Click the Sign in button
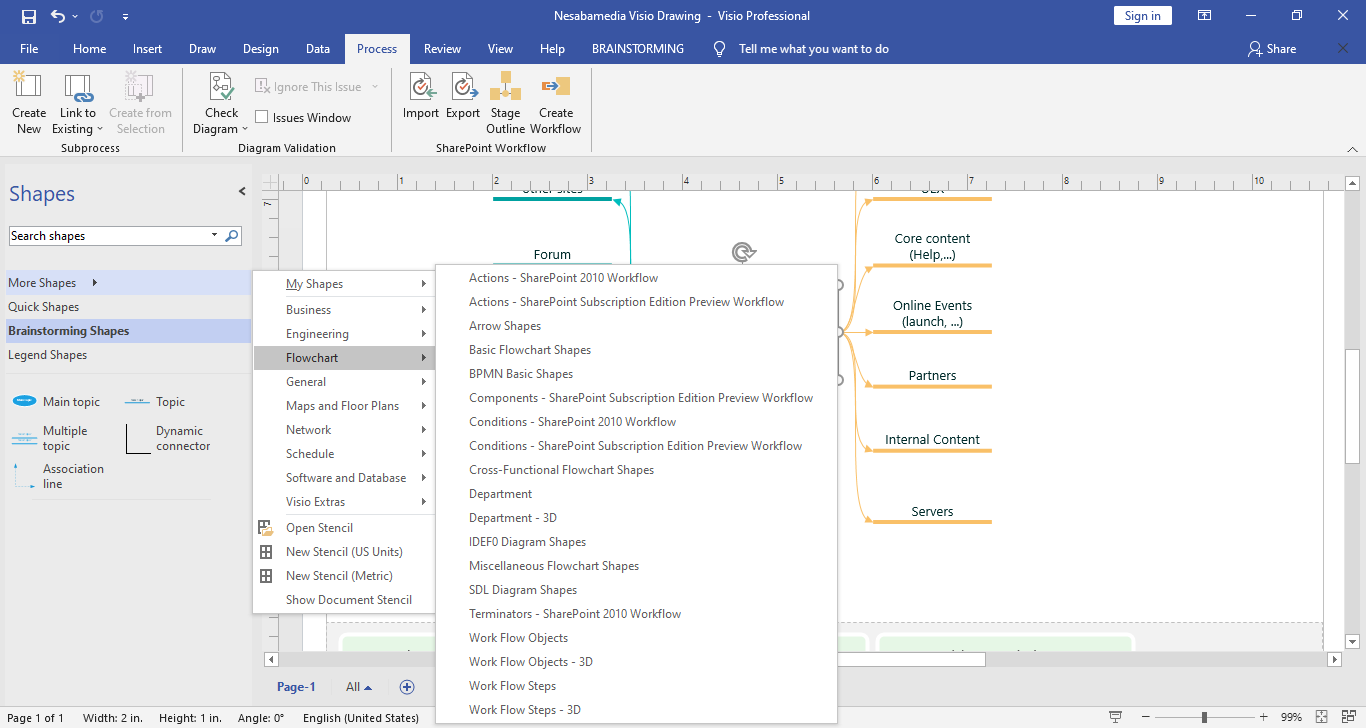Viewport: 1366px width, 728px height. click(x=1142, y=16)
